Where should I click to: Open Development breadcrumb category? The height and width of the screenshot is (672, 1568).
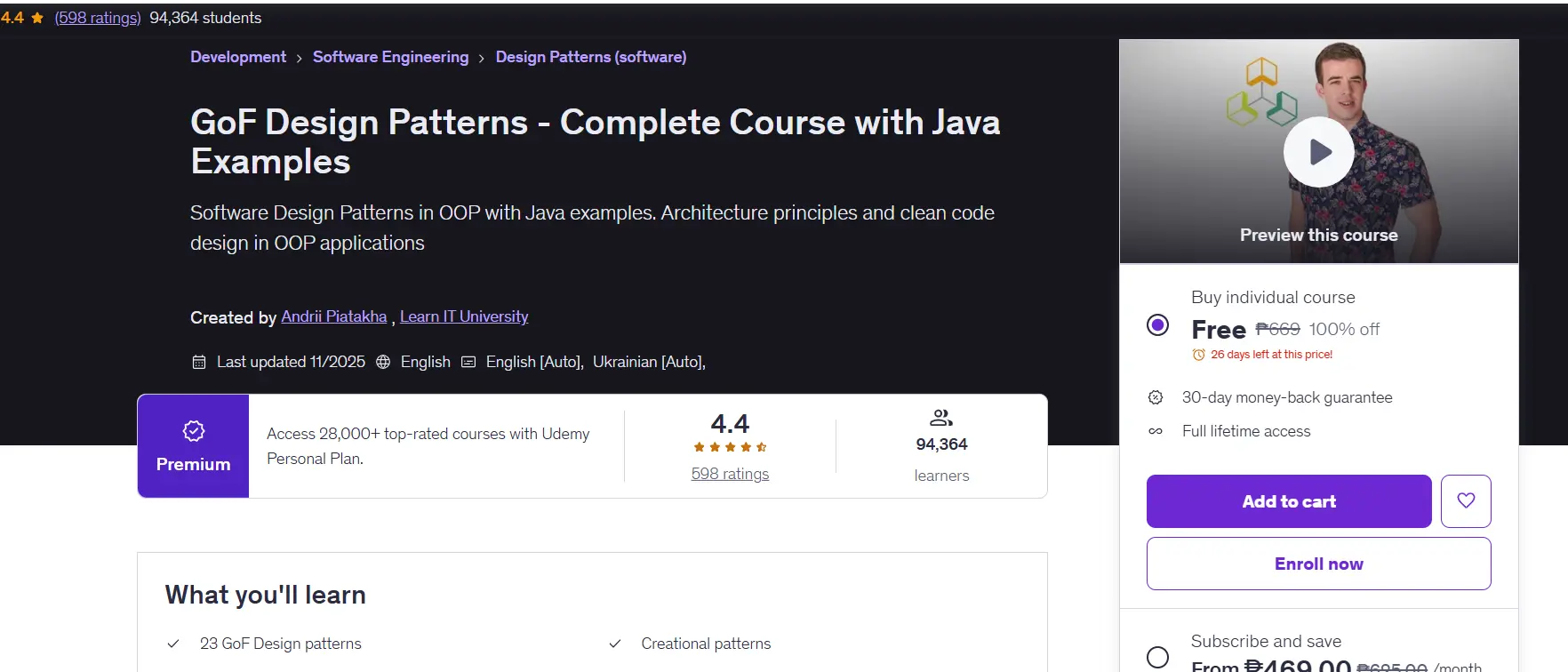(x=238, y=57)
